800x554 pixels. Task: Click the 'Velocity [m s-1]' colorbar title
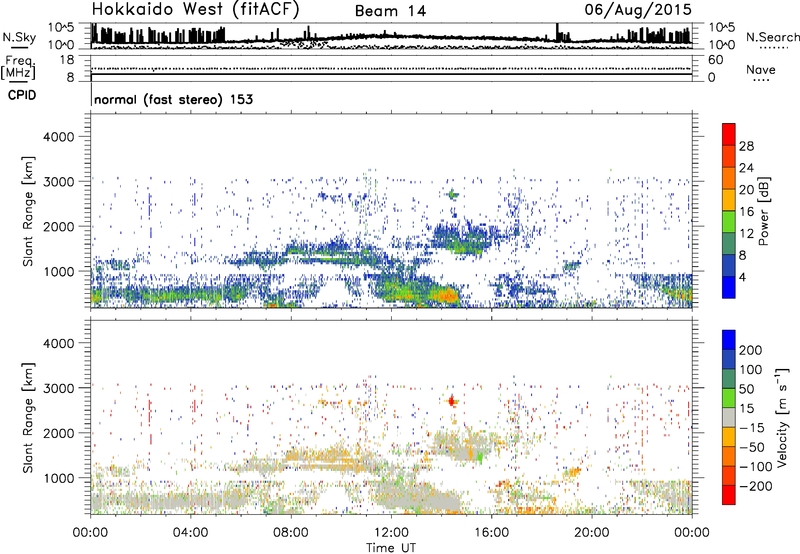pyautogui.click(x=782, y=417)
